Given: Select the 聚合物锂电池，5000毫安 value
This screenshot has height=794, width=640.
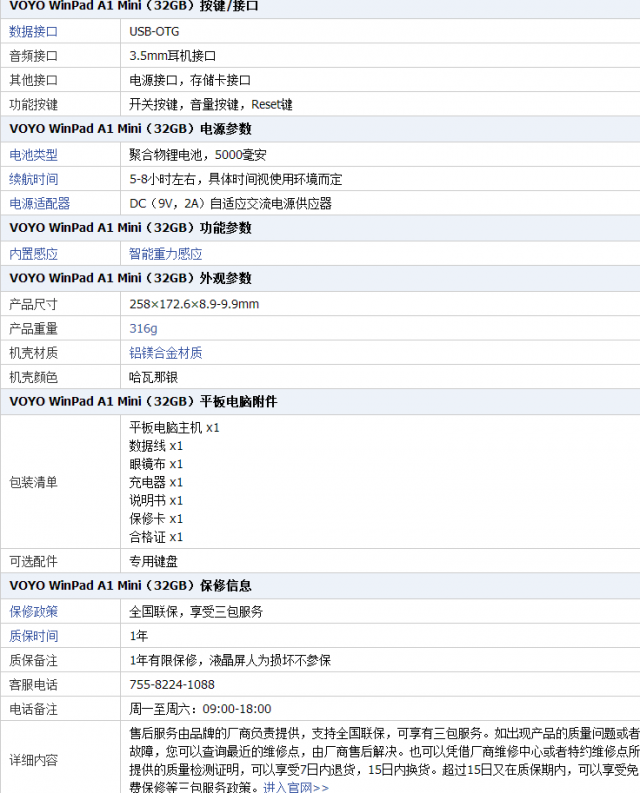Looking at the screenshot, I should [197, 155].
